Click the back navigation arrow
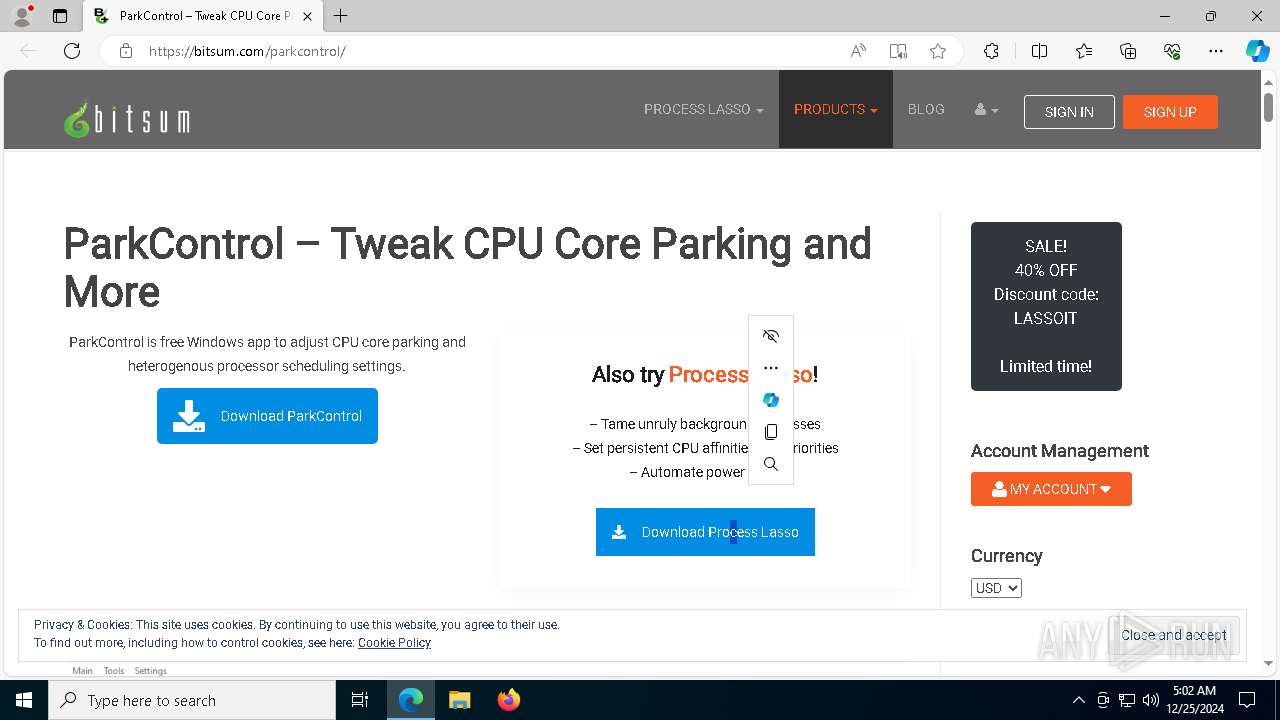Screen dimensions: 1280x720 [28, 51]
